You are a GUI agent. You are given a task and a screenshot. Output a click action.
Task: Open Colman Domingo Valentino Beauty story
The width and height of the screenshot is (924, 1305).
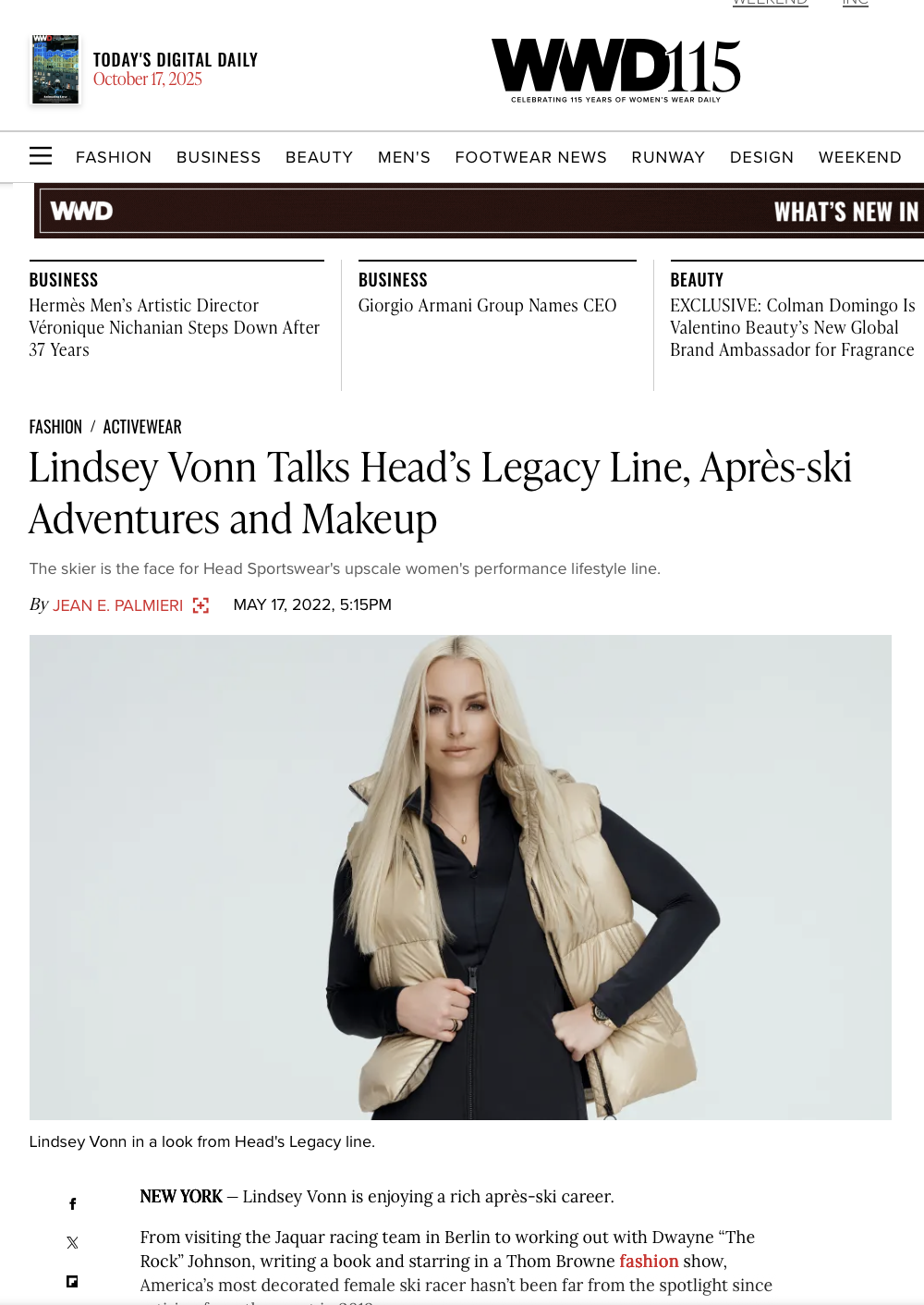[x=793, y=327]
